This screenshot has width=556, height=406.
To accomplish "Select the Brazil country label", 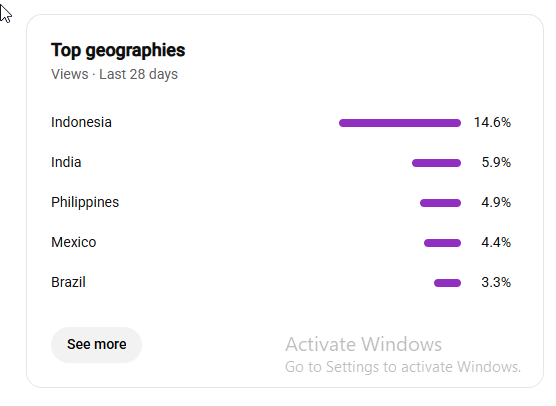I will pyautogui.click(x=68, y=283).
